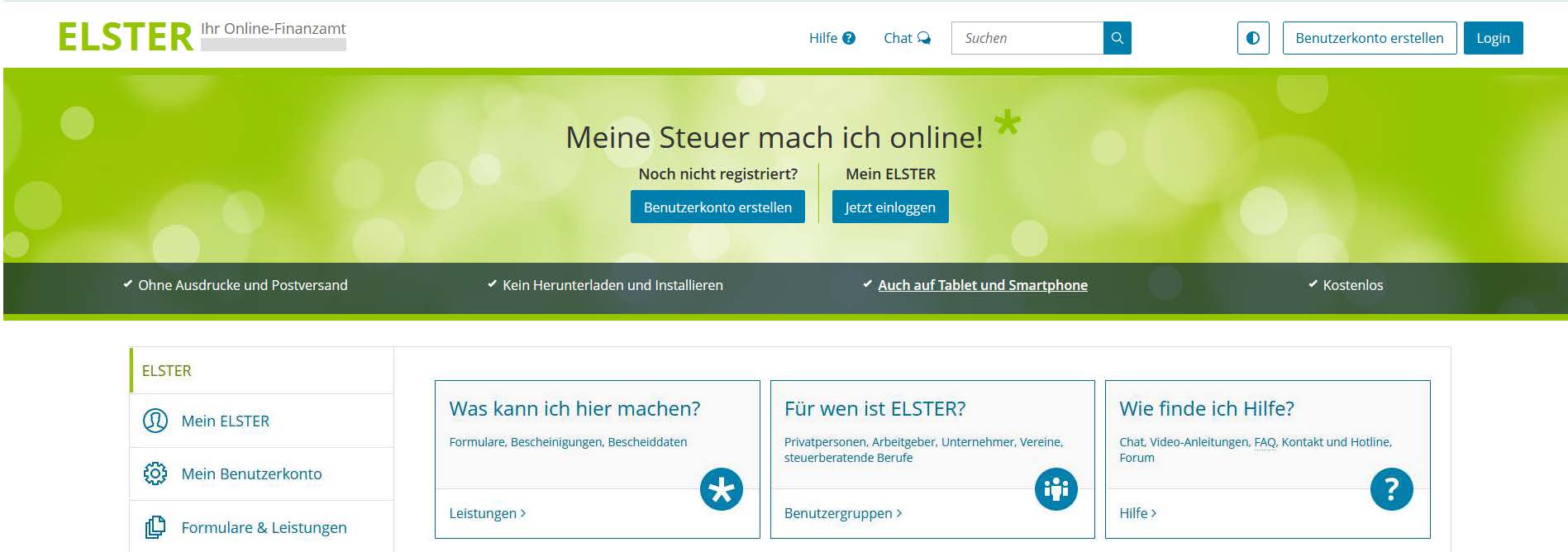Open the Benutzergruppen chevron link
Viewport: 1568px width, 552px height.
pyautogui.click(x=842, y=513)
